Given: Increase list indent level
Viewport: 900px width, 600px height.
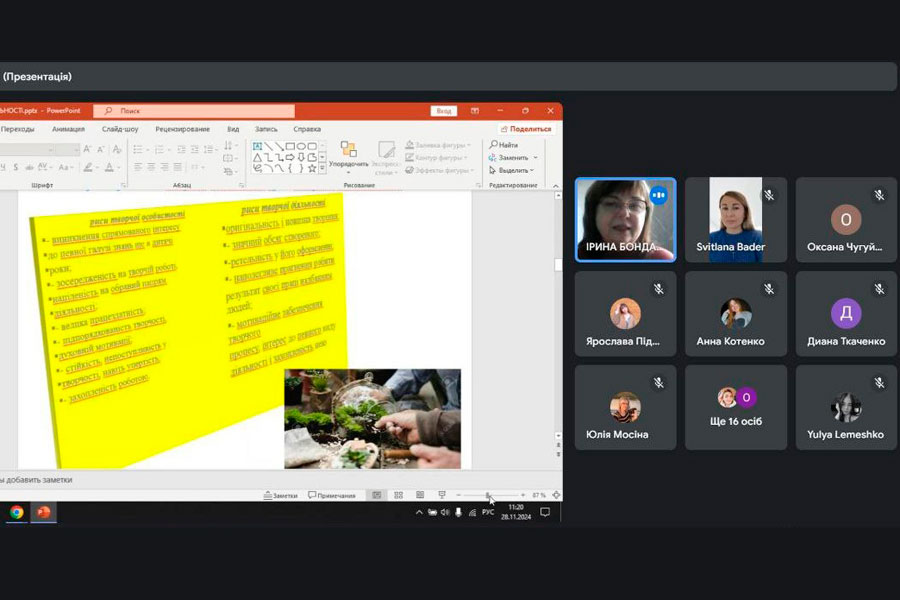Looking at the screenshot, I should point(195,149).
